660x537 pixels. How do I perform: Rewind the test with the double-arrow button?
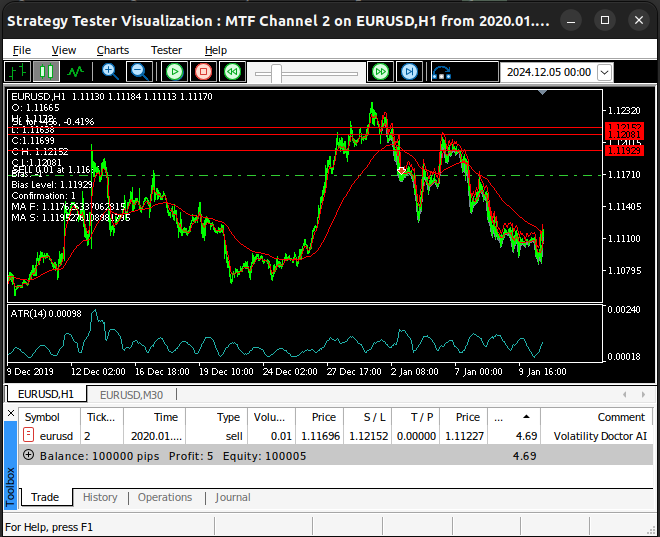pos(232,72)
